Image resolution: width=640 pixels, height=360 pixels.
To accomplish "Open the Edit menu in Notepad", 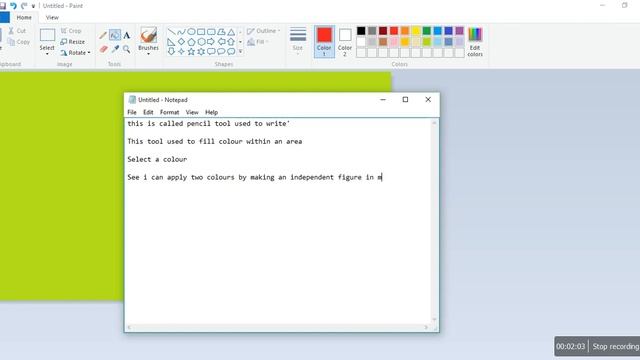I will point(148,112).
